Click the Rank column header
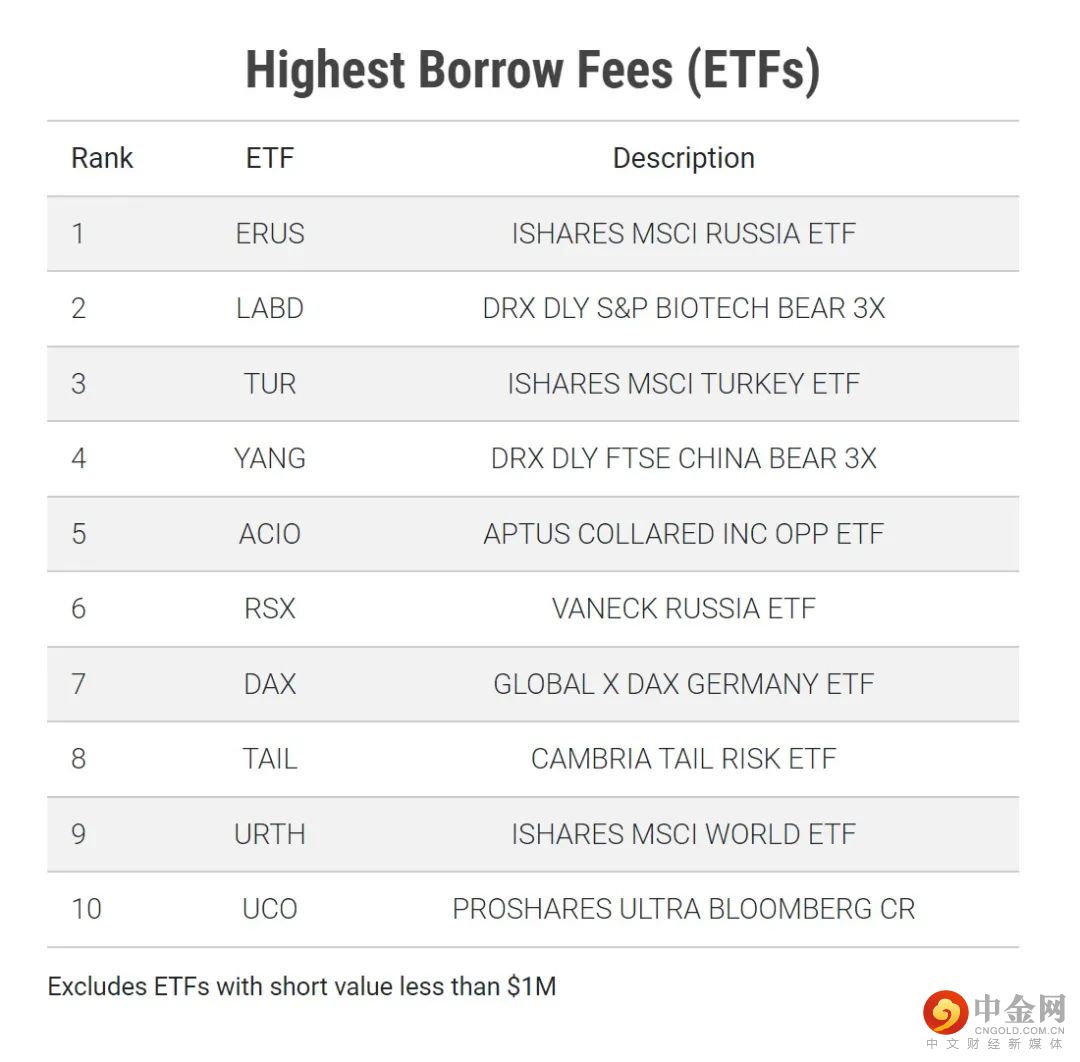The image size is (1080, 1062). tap(102, 158)
